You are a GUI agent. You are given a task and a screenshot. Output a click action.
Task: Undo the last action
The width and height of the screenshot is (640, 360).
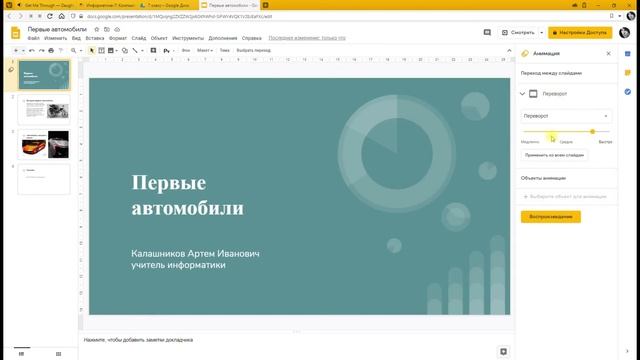pos(32,50)
